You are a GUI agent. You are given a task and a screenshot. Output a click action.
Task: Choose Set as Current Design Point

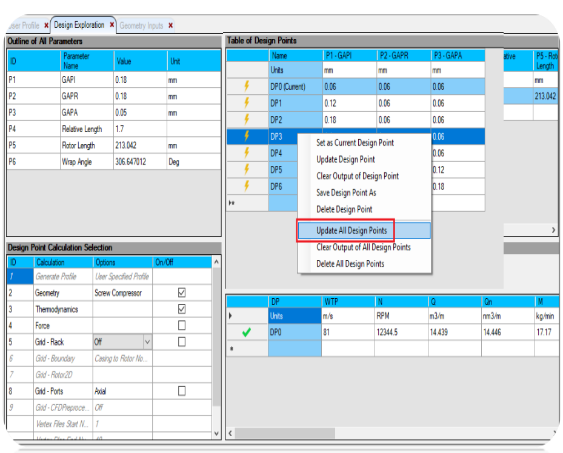(x=355, y=143)
